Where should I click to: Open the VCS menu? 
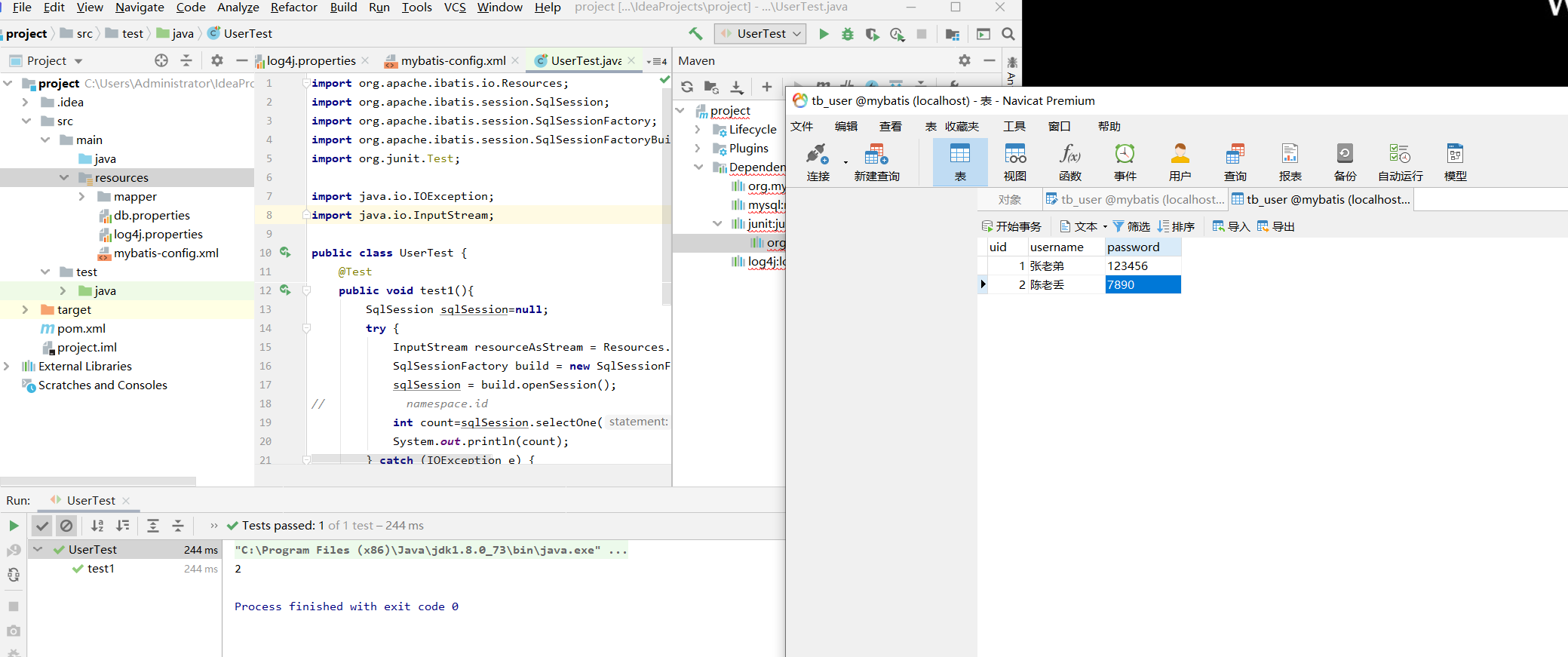pos(455,8)
